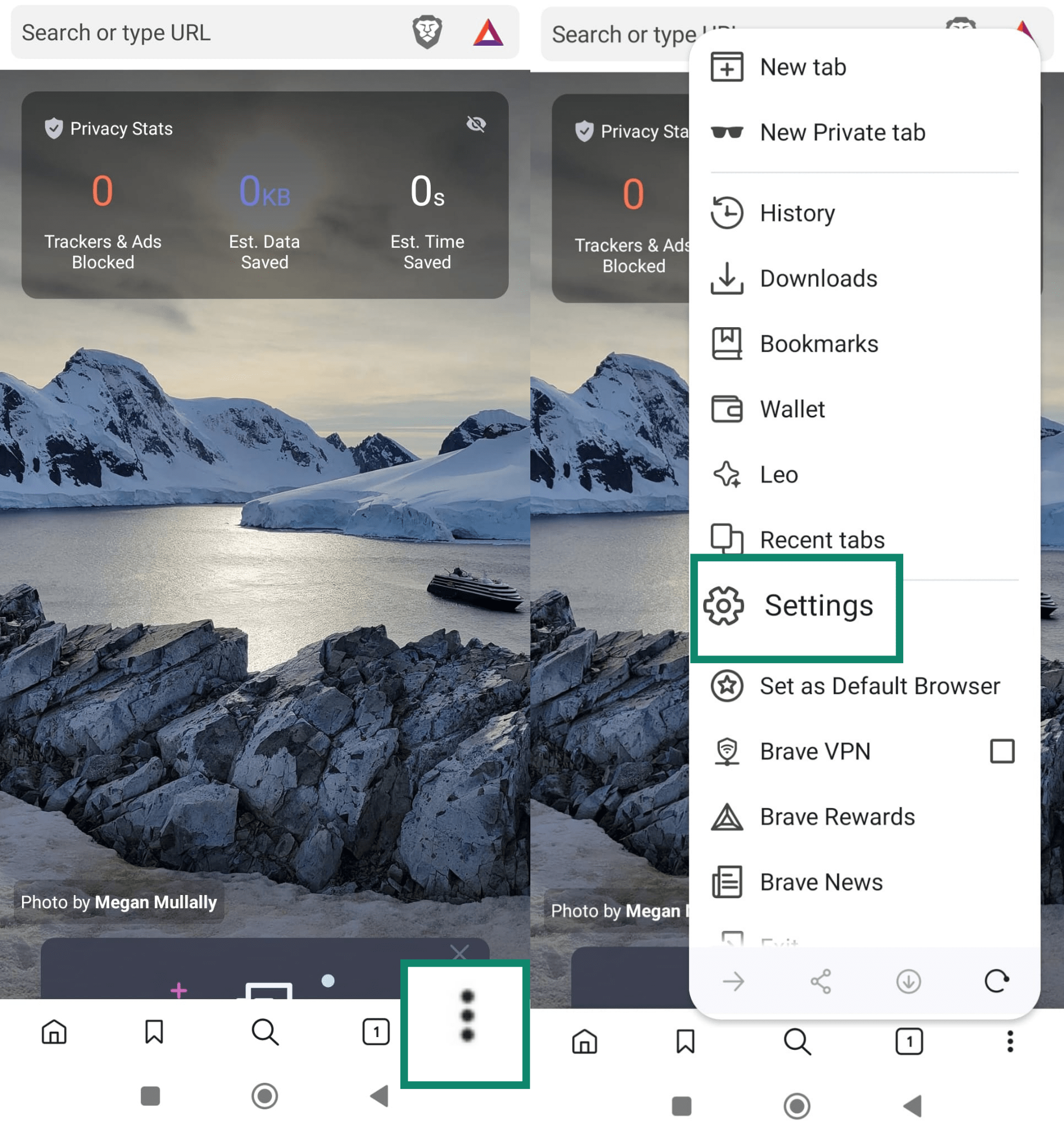
Task: Open the Brave Shields icon
Action: pyautogui.click(x=427, y=32)
